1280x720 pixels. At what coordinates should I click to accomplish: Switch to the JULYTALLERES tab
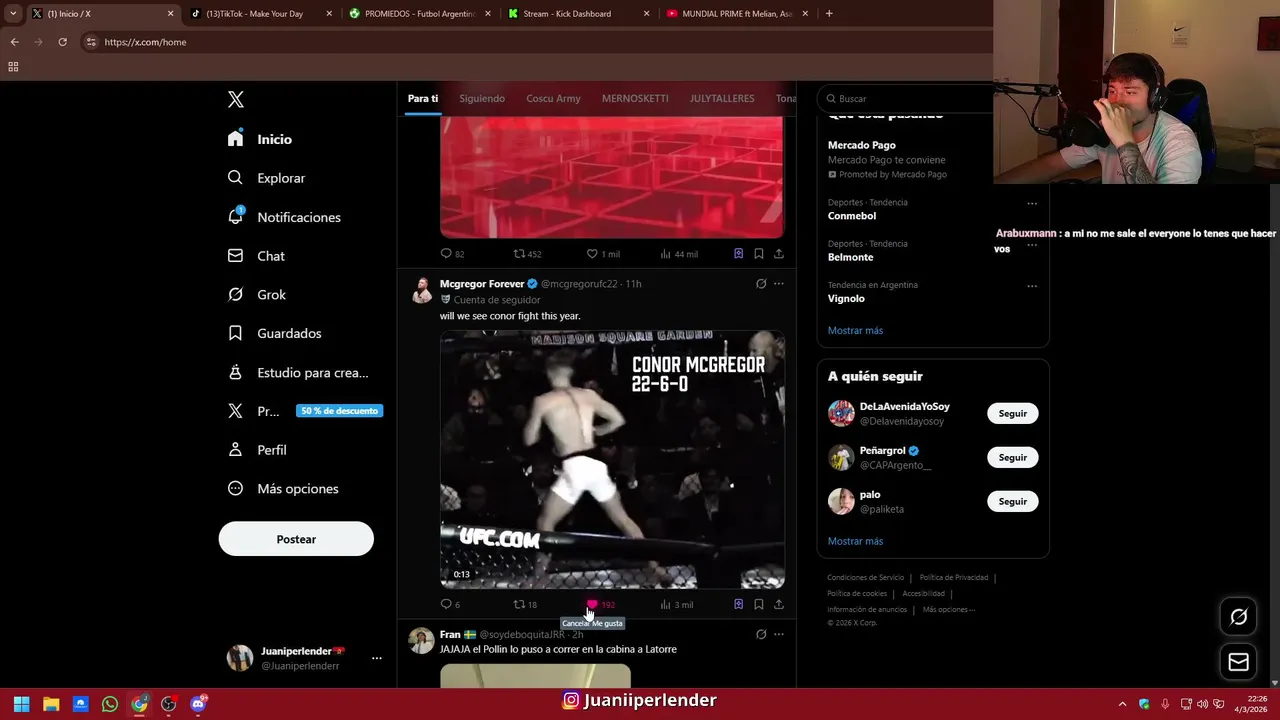pos(722,98)
